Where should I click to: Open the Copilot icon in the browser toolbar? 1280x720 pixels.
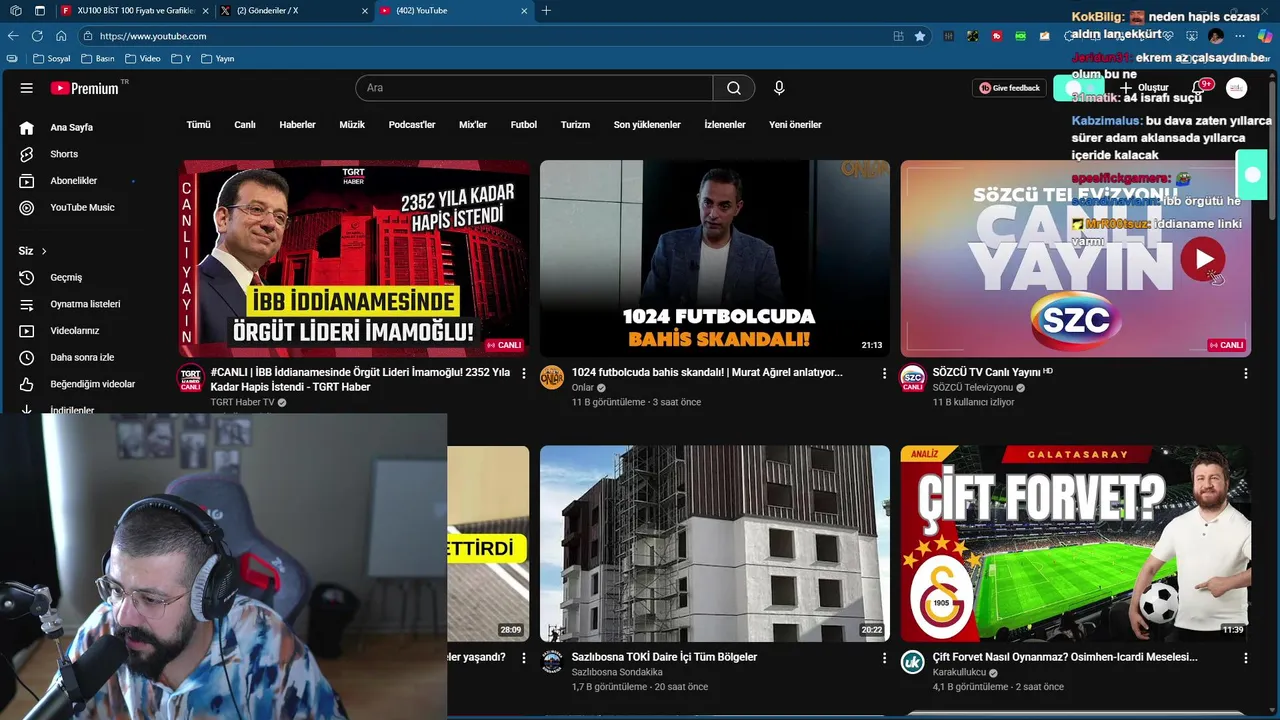click(1264, 36)
